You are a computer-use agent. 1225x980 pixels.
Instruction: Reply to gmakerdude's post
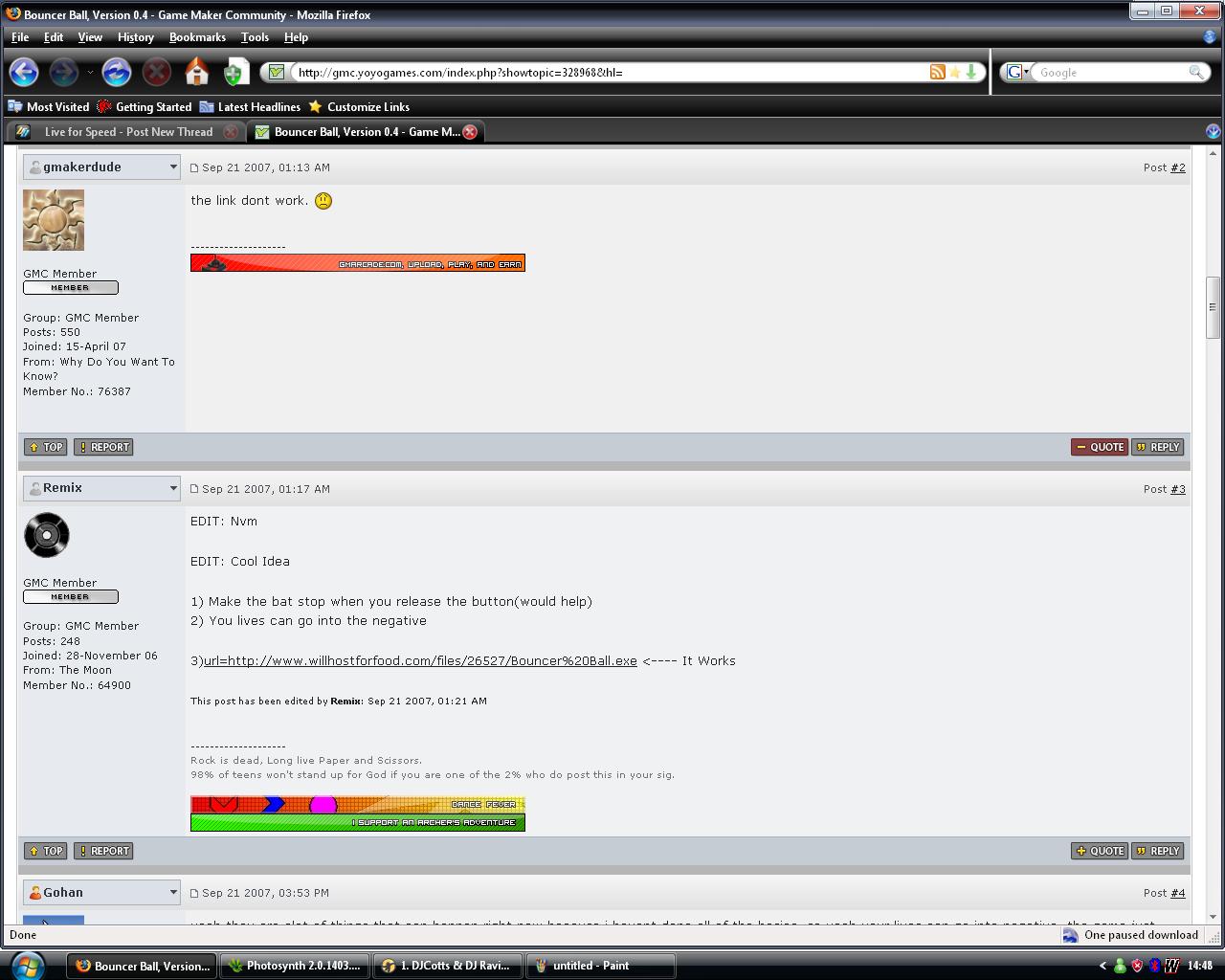tap(1158, 447)
